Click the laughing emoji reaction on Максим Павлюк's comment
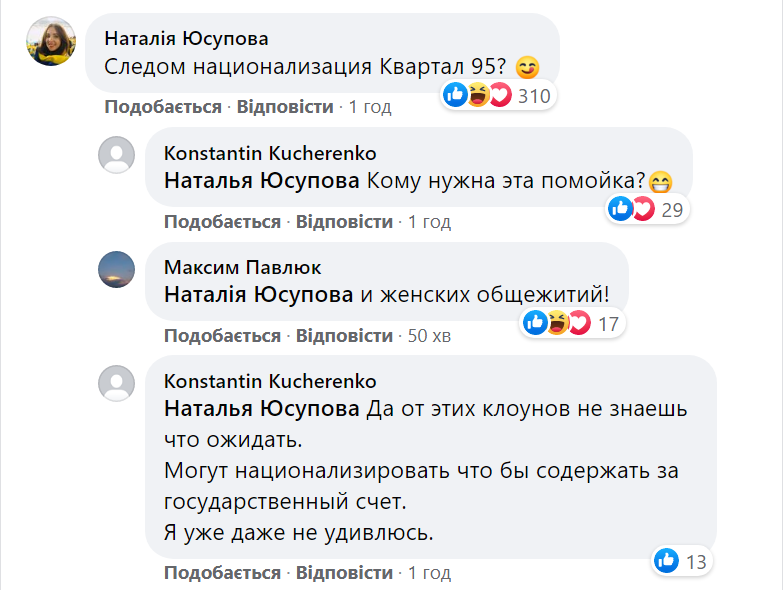Image resolution: width=783 pixels, height=590 pixels. coord(558,323)
